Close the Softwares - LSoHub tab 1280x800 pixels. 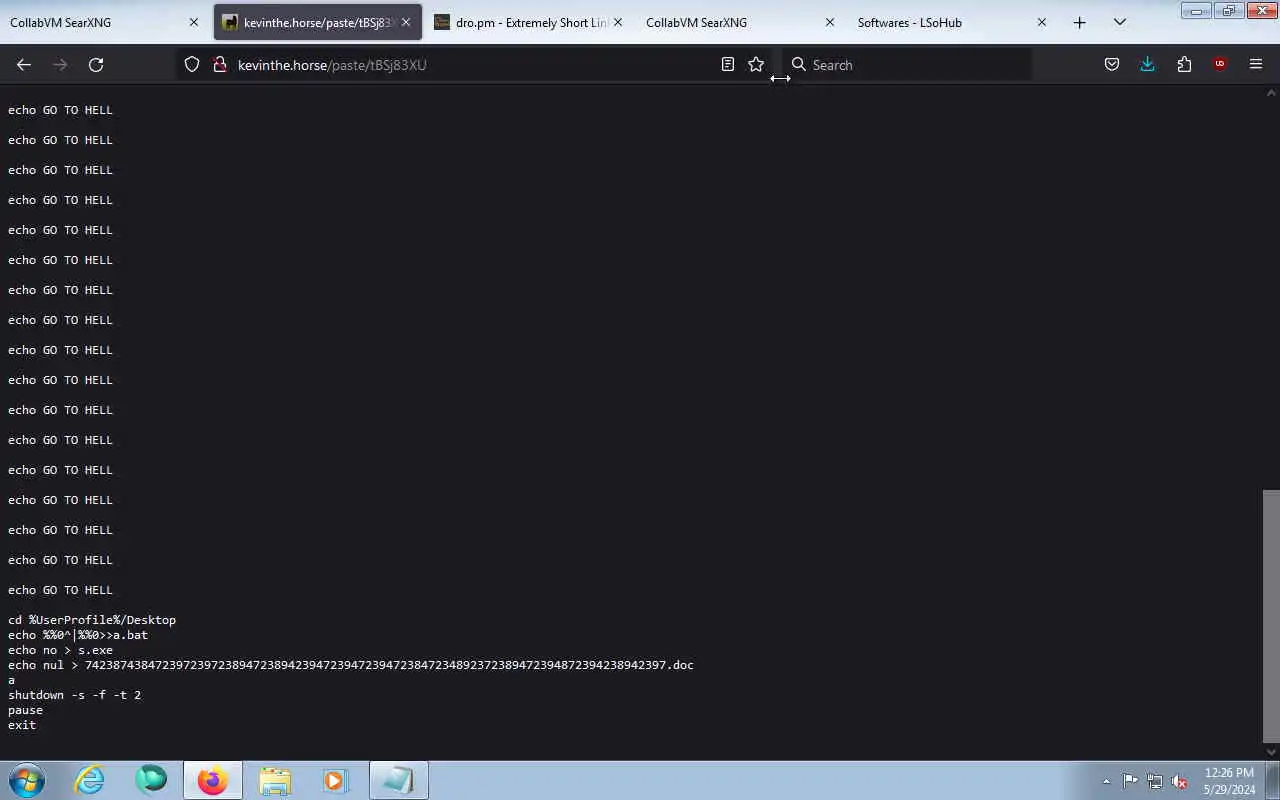click(x=1041, y=22)
